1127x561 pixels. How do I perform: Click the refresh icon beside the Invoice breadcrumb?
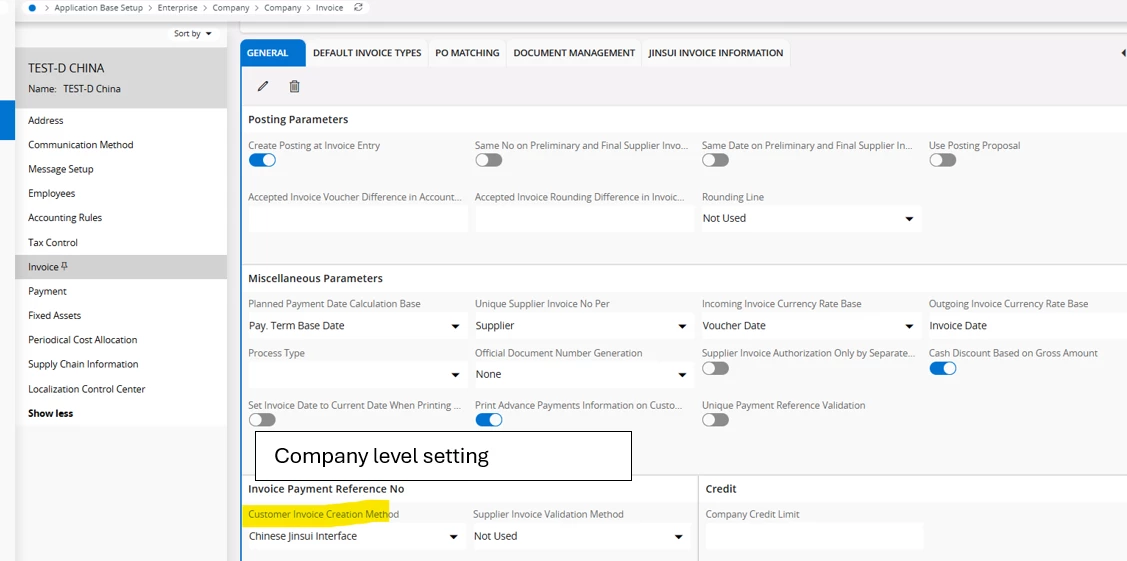click(359, 7)
